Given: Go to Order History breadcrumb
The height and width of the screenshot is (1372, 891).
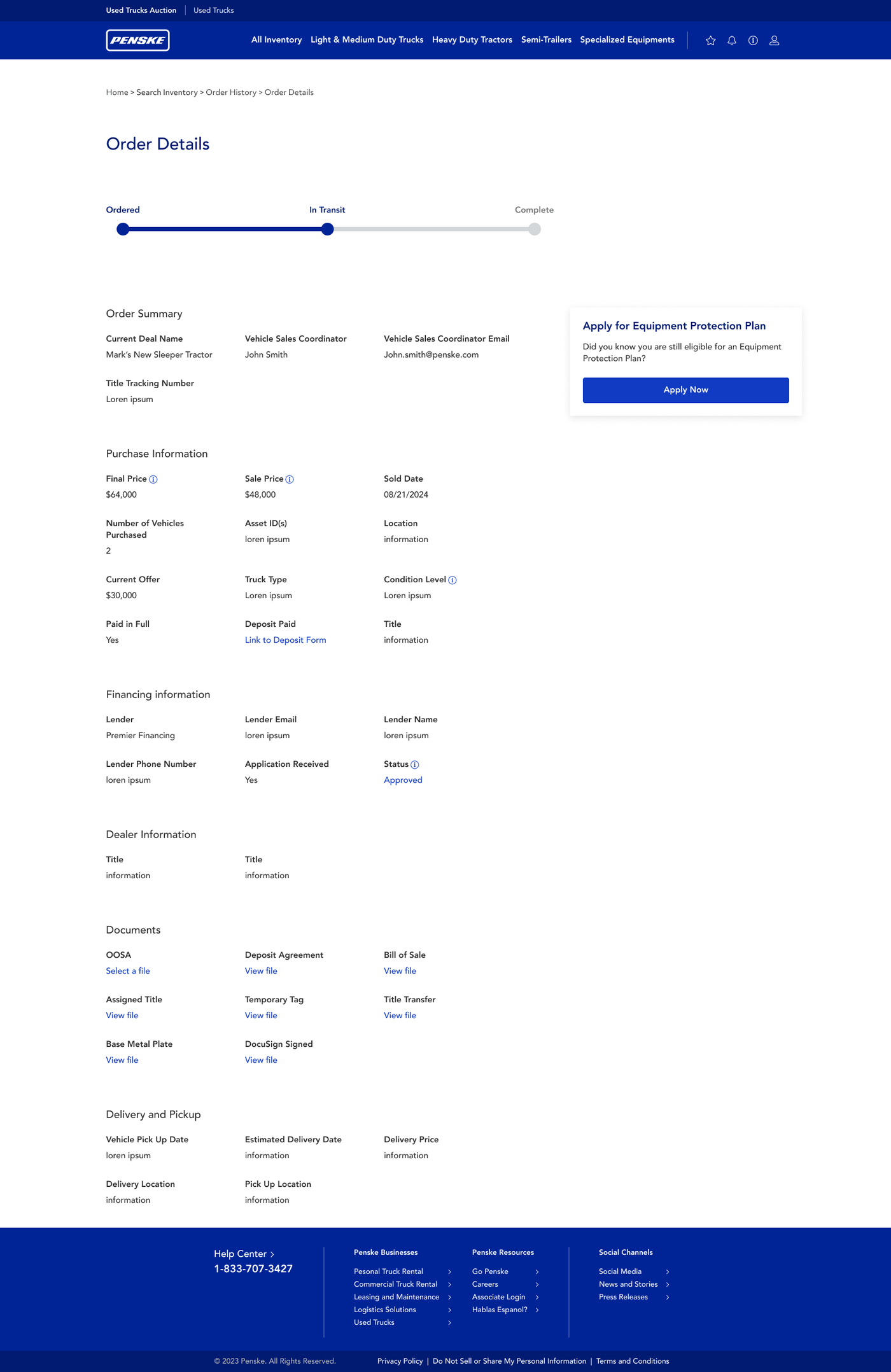Looking at the screenshot, I should [231, 92].
